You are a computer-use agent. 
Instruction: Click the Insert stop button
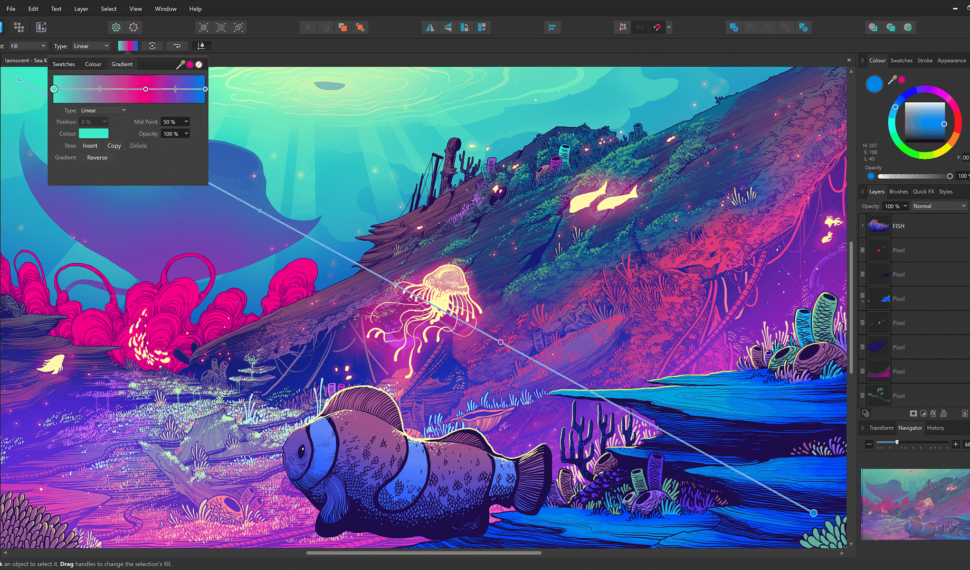pos(90,146)
